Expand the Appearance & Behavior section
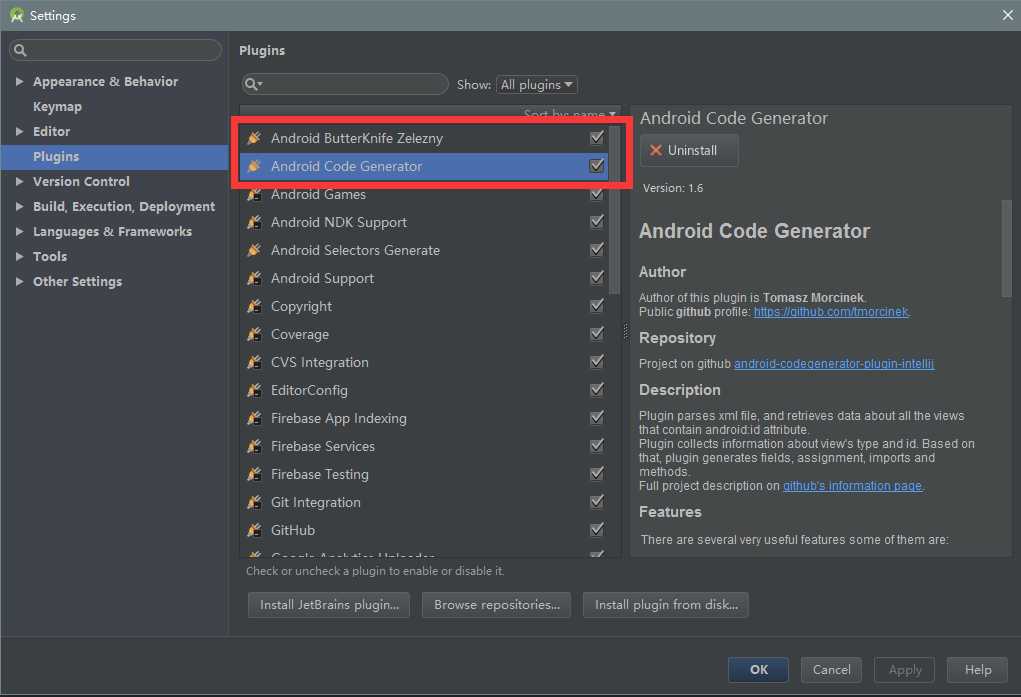The height and width of the screenshot is (697, 1021). pos(19,81)
